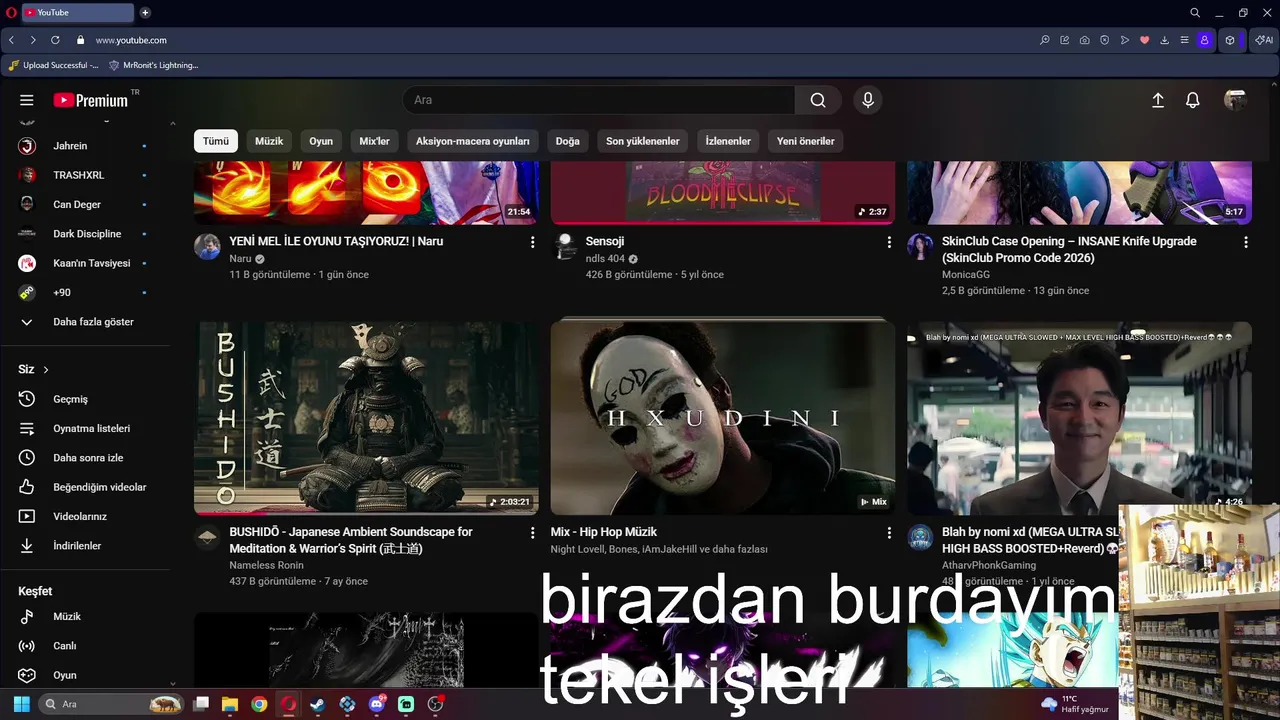Select the Son yüklenenler chip
The width and height of the screenshot is (1280, 720).
pyautogui.click(x=643, y=141)
